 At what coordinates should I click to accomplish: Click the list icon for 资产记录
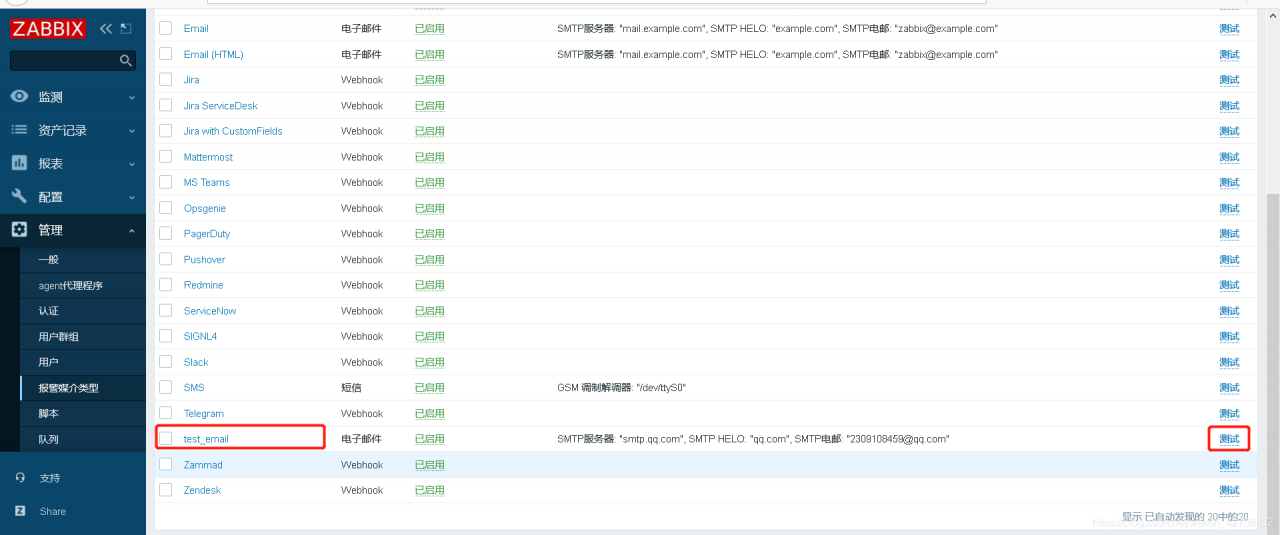click(x=19, y=130)
